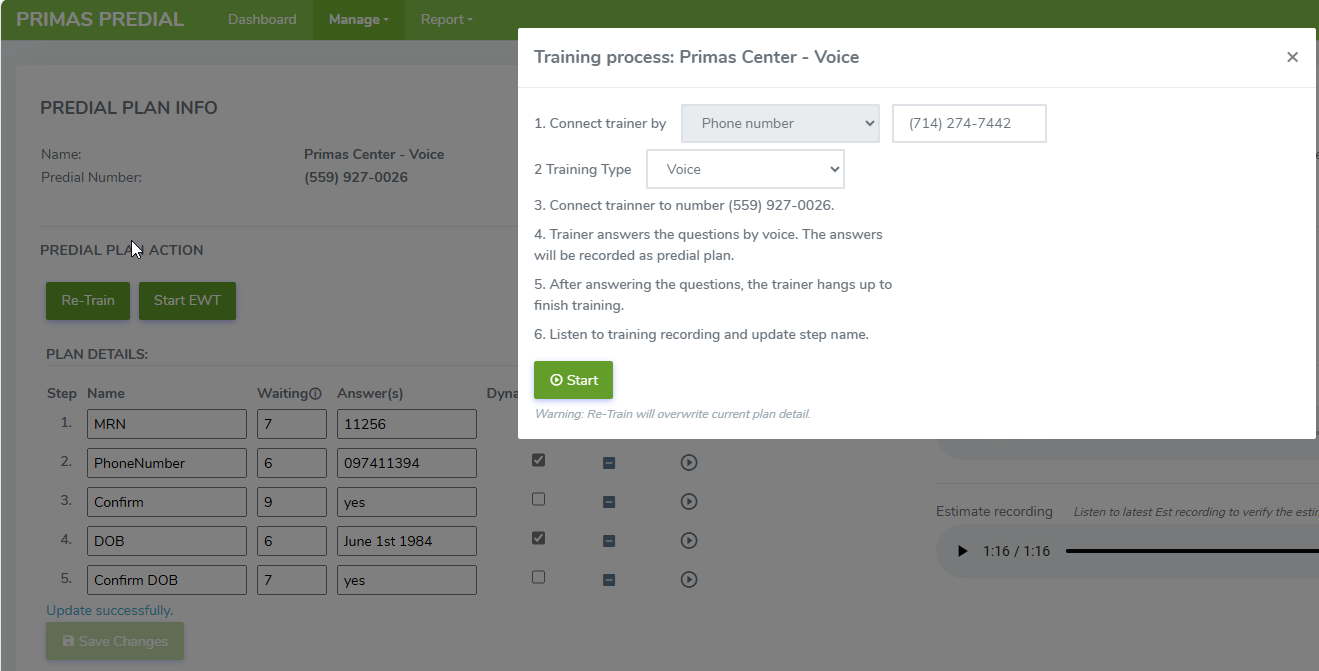
Task: Play the Confirm DOB step recording
Action: tap(688, 579)
